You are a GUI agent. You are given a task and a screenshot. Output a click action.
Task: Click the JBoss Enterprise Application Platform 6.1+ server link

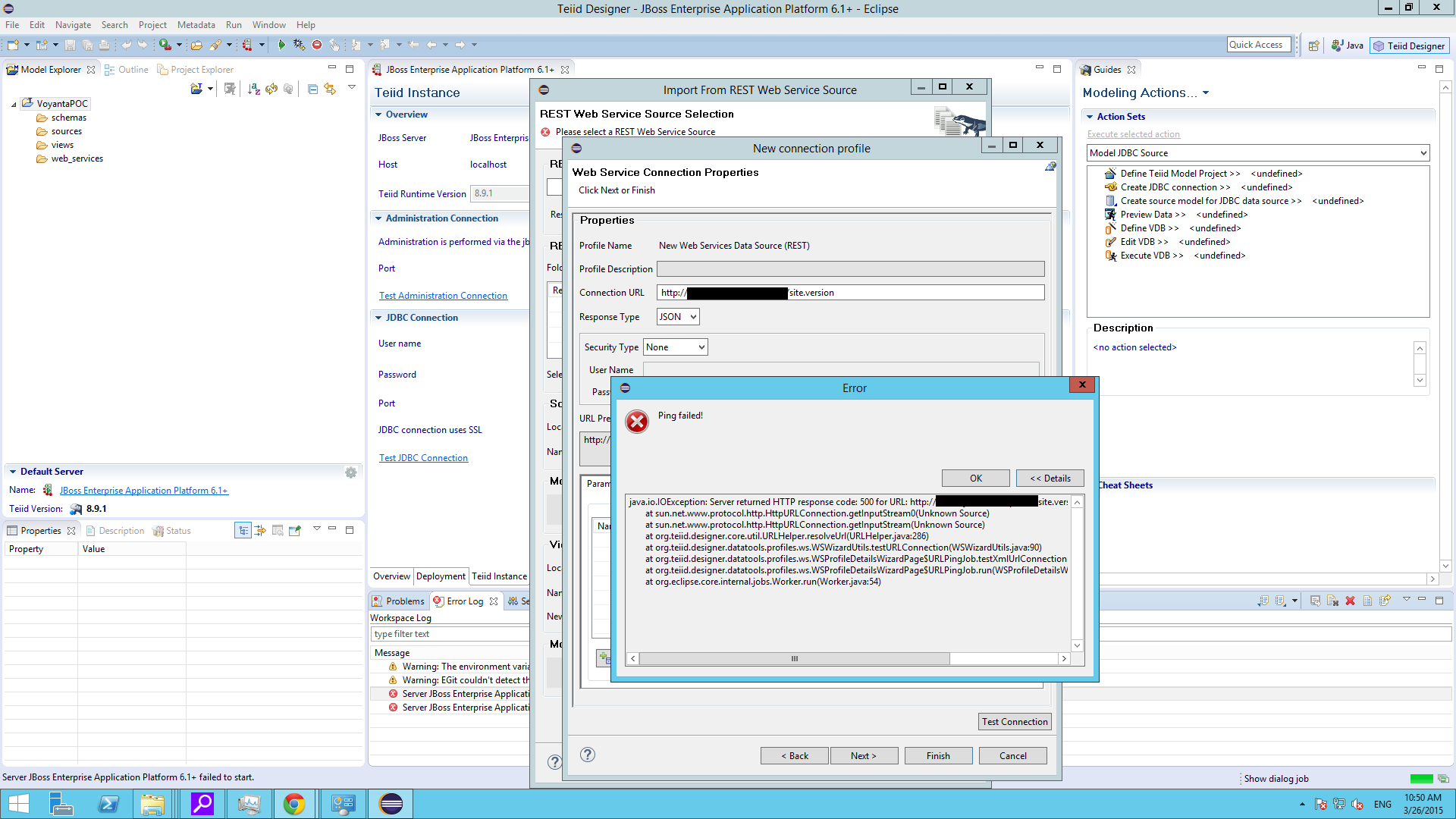[144, 491]
